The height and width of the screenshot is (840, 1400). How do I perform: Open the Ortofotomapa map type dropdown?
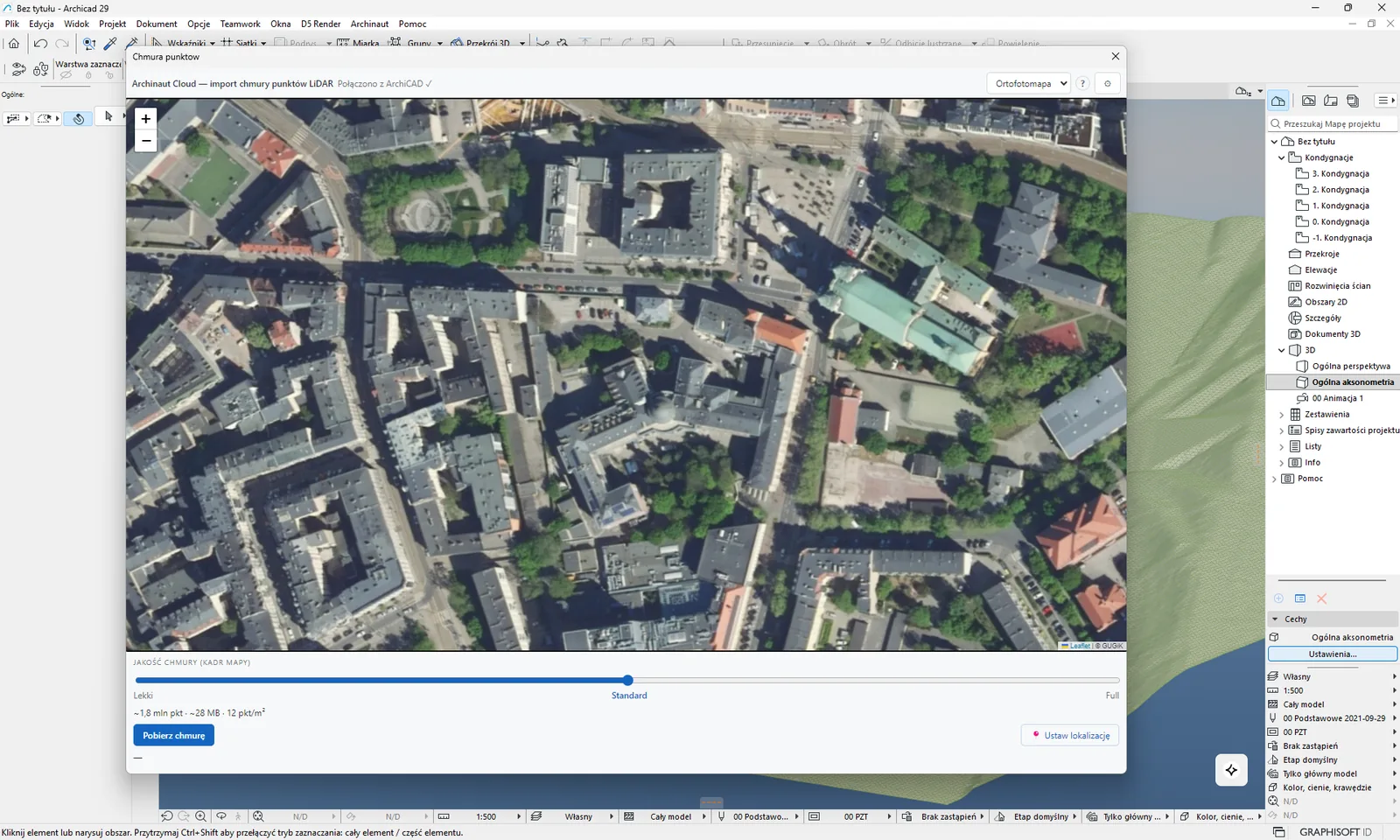(x=1031, y=83)
